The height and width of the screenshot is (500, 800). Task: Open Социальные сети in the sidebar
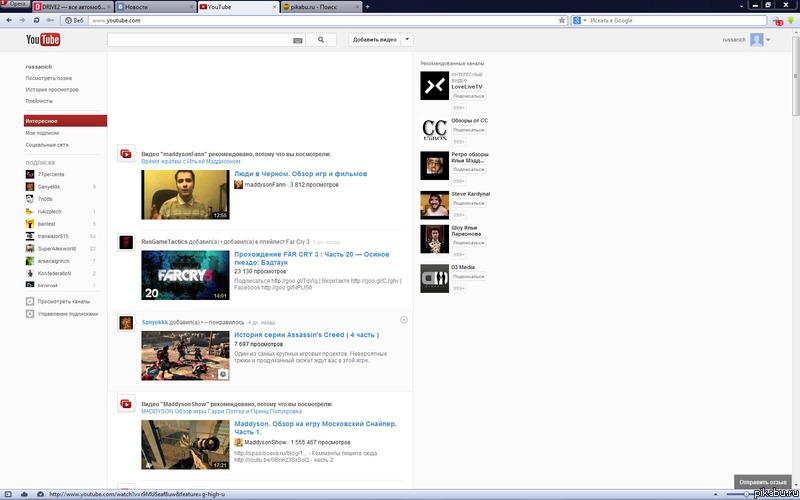(47, 145)
